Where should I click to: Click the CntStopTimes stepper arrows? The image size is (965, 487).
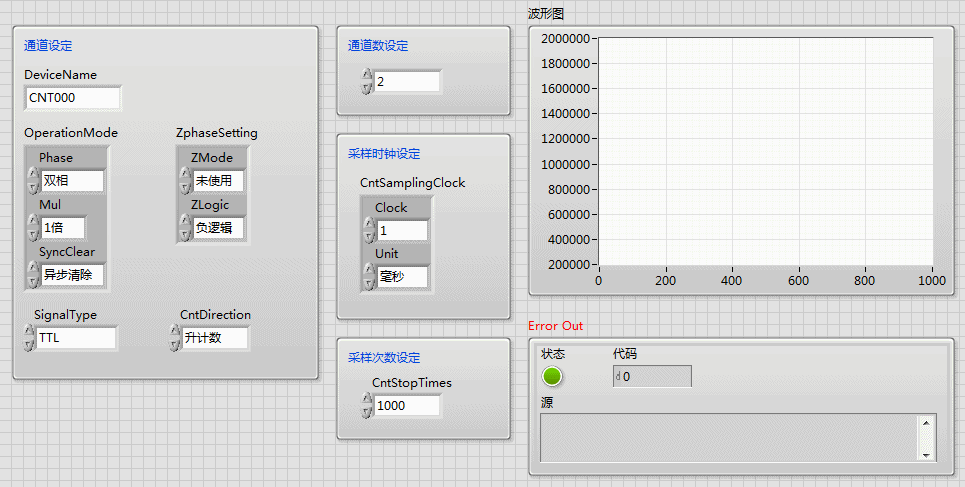[x=367, y=405]
